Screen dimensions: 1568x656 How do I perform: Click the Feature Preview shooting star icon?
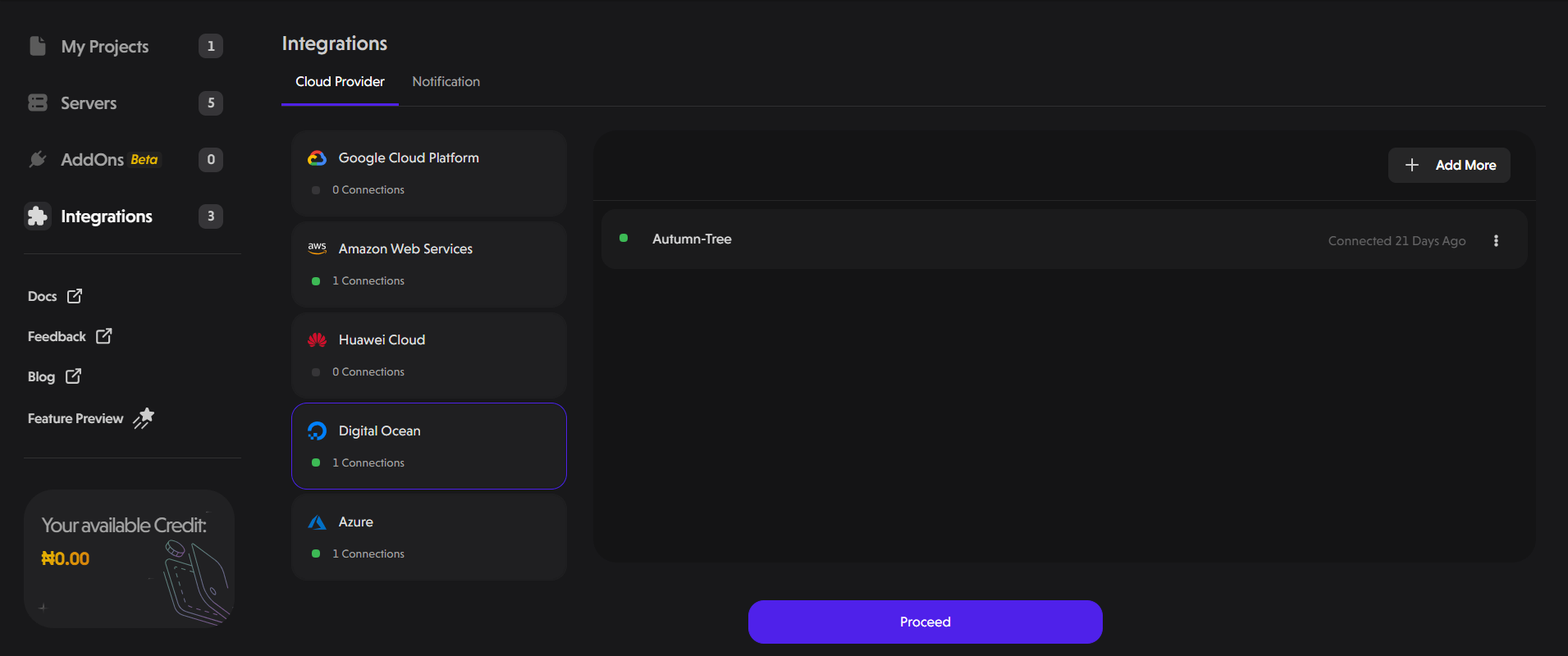(144, 418)
